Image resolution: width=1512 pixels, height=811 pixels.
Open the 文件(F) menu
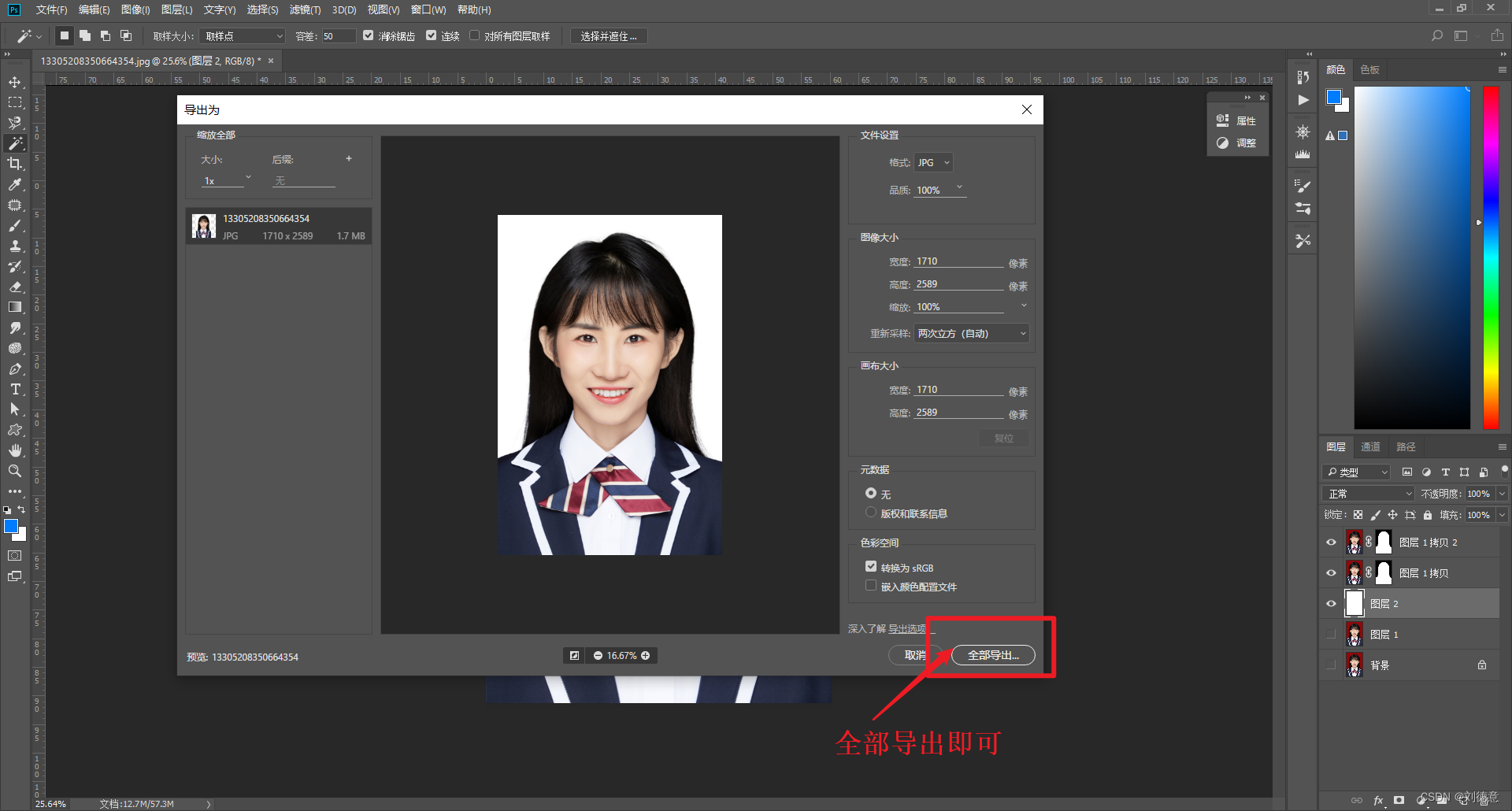[x=51, y=9]
